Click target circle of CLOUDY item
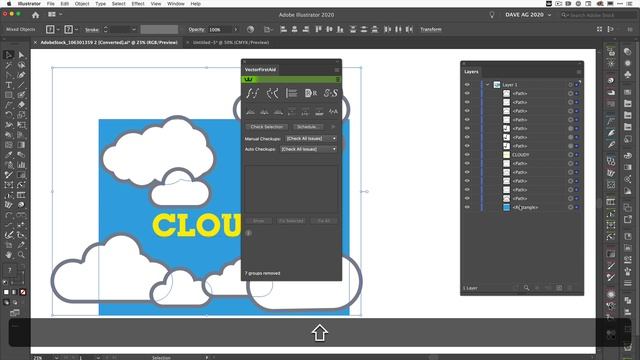Screen dimensions: 640x360 click(x=571, y=155)
